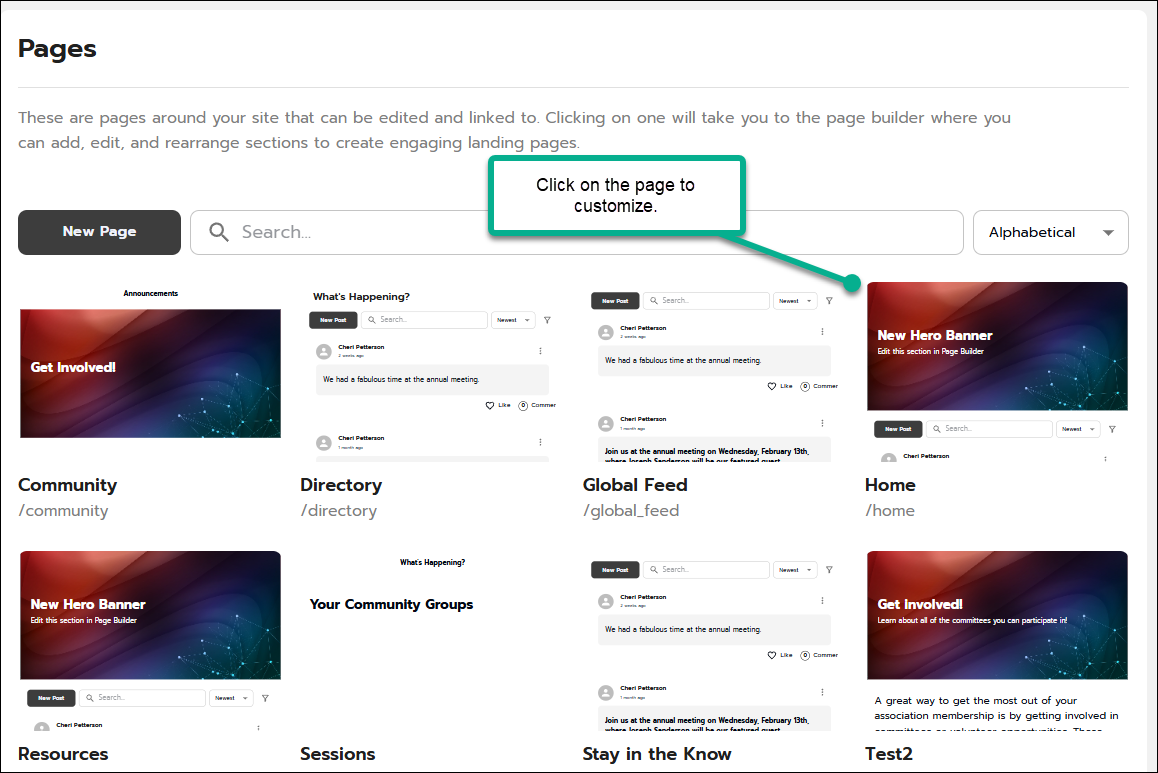1158x773 pixels.
Task: Click the Home page title
Action: coord(890,485)
